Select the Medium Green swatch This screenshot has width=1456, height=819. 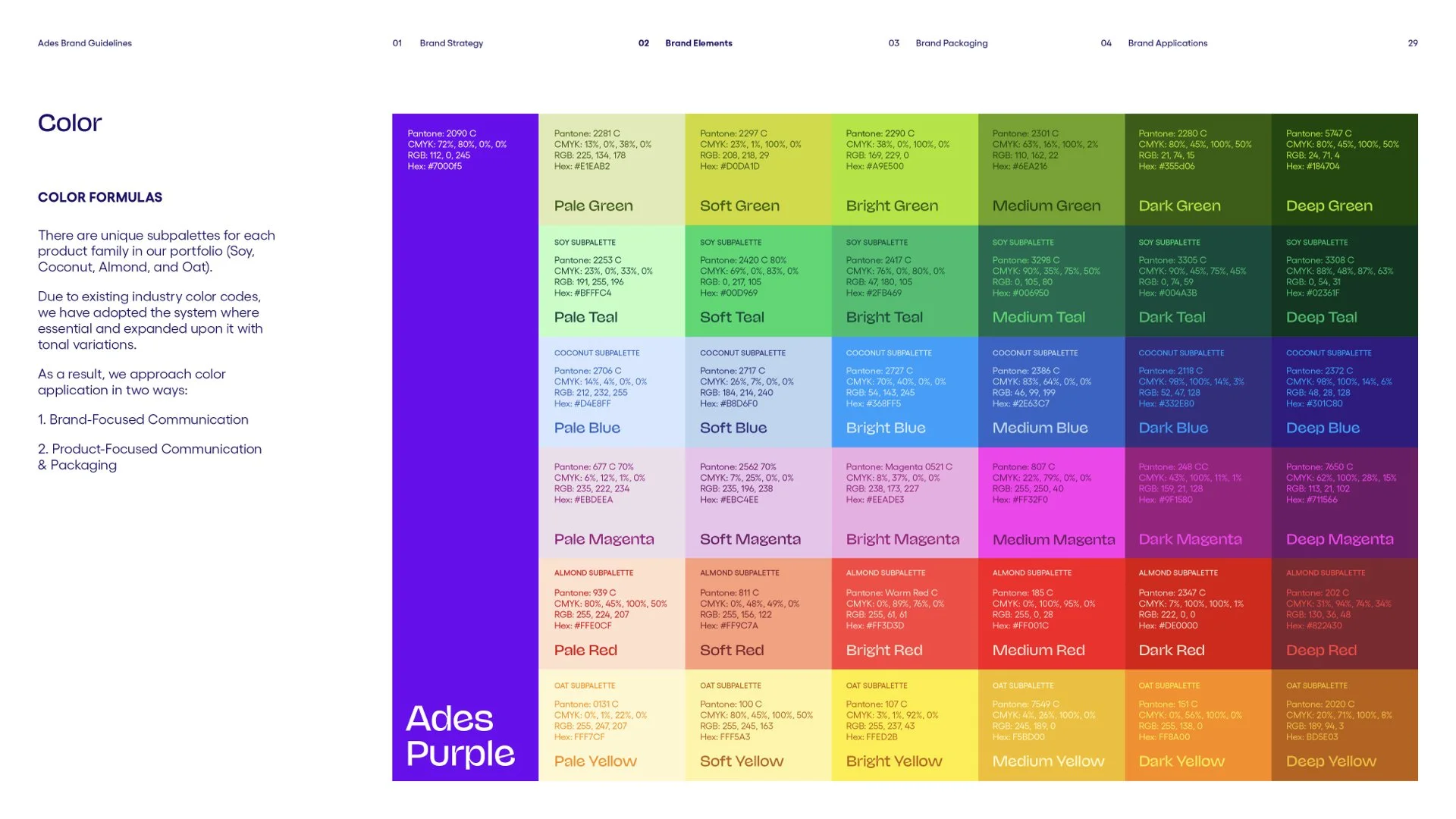[x=1051, y=169]
